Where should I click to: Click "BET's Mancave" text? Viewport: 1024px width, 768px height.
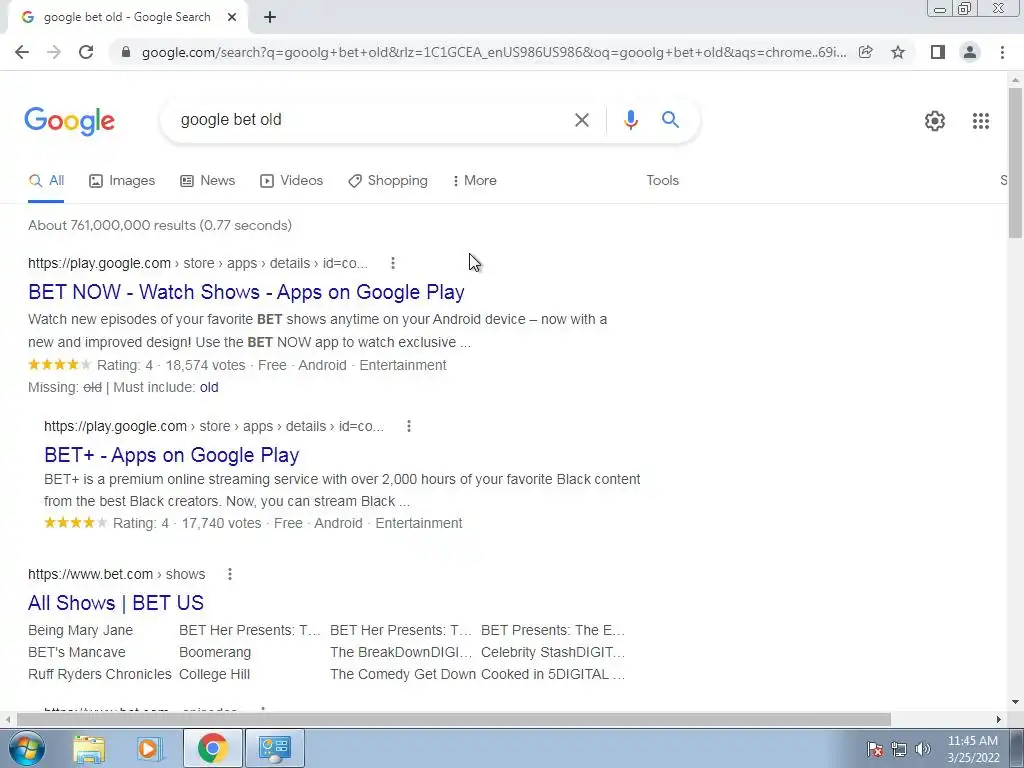point(76,652)
